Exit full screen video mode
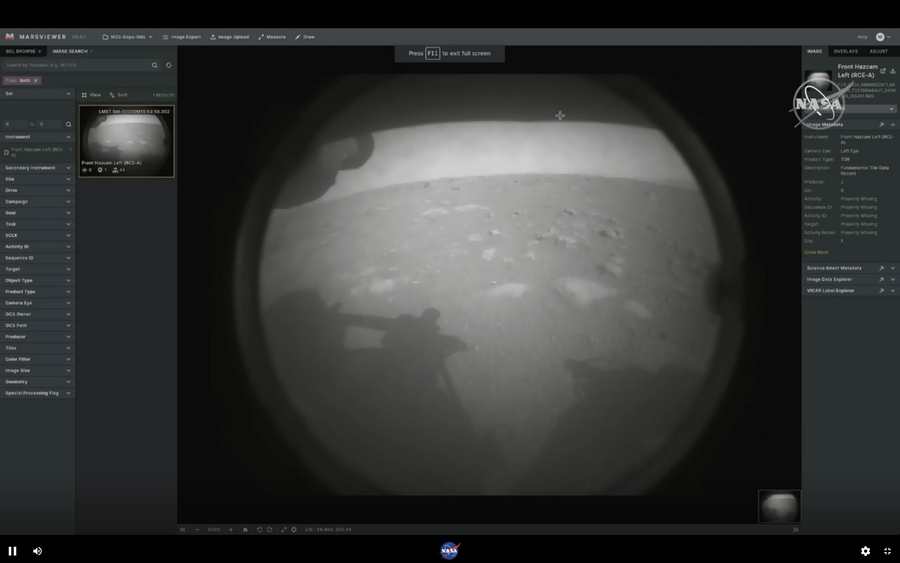This screenshot has height=563, width=900. 887,551
